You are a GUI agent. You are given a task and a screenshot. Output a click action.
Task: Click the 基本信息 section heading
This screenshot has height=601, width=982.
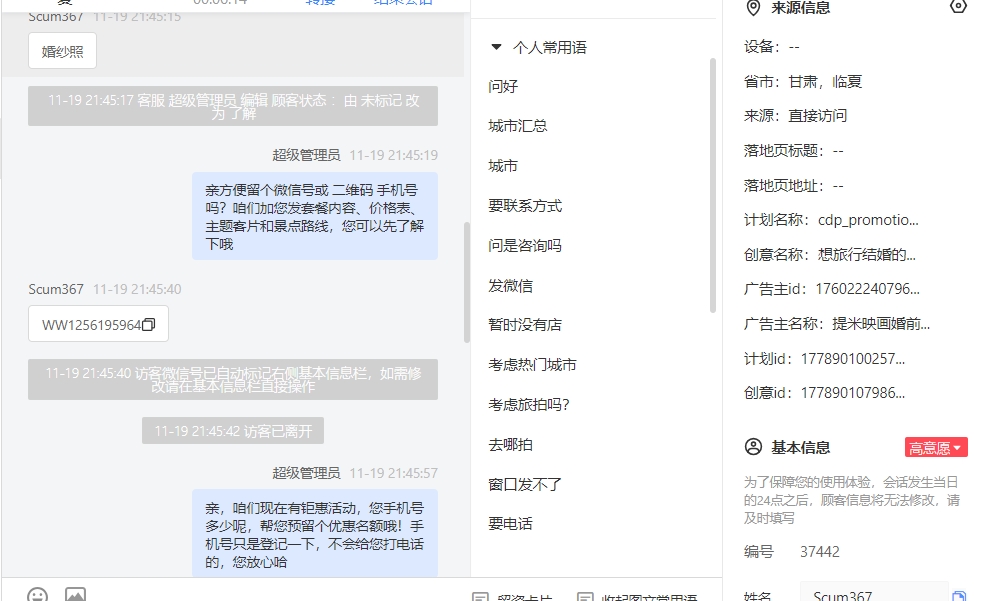tap(801, 448)
